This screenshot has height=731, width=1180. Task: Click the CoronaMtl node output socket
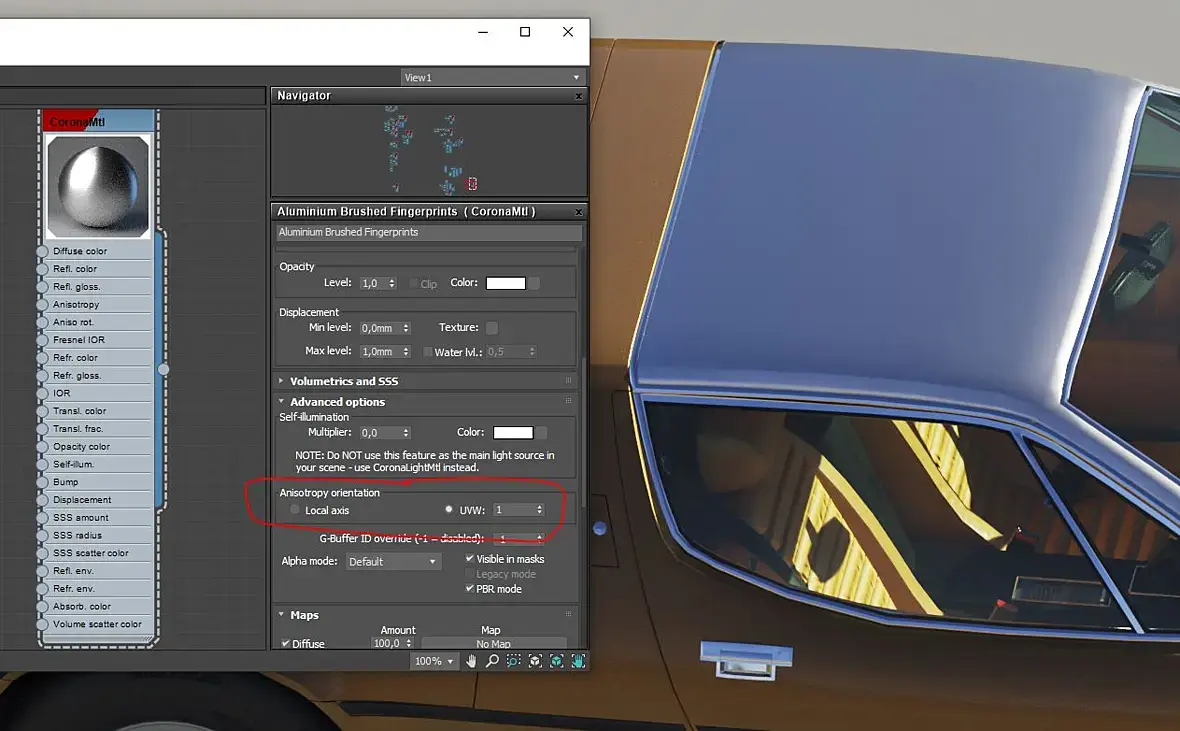pos(163,370)
